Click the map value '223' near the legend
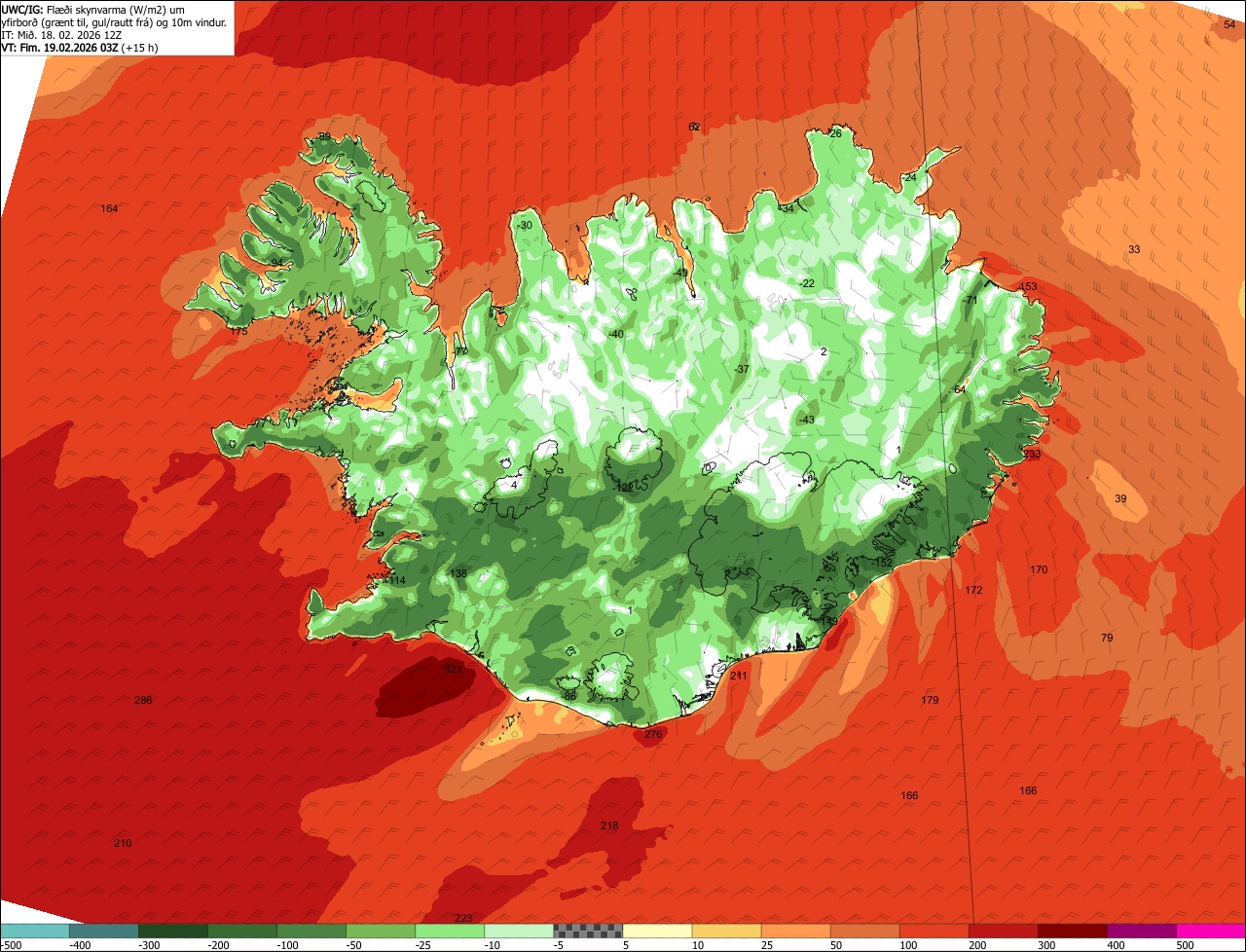The image size is (1246, 952). [x=463, y=918]
